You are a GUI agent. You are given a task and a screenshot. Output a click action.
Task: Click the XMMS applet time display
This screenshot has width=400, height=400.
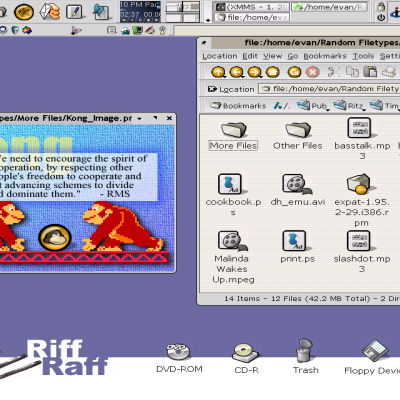tap(140, 14)
